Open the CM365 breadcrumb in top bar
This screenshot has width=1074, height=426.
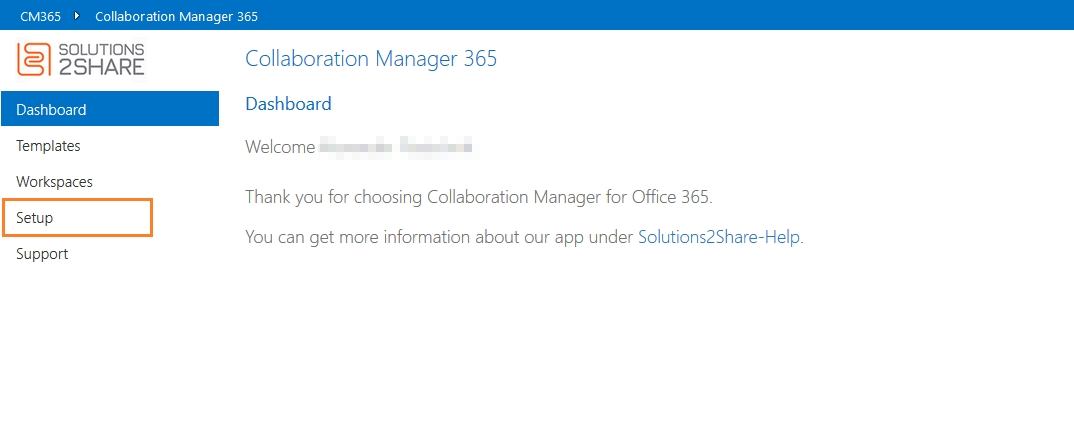(40, 15)
